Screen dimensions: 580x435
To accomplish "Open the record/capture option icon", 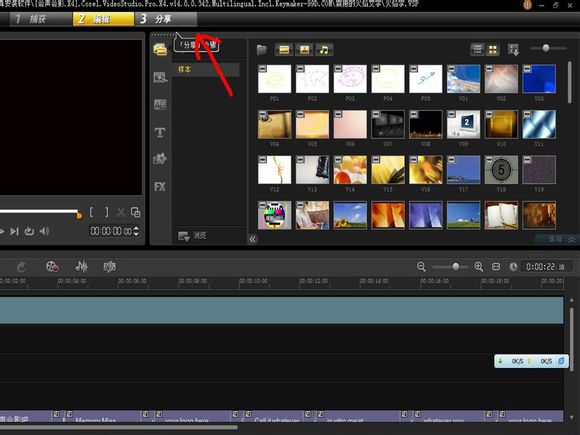I will point(52,267).
